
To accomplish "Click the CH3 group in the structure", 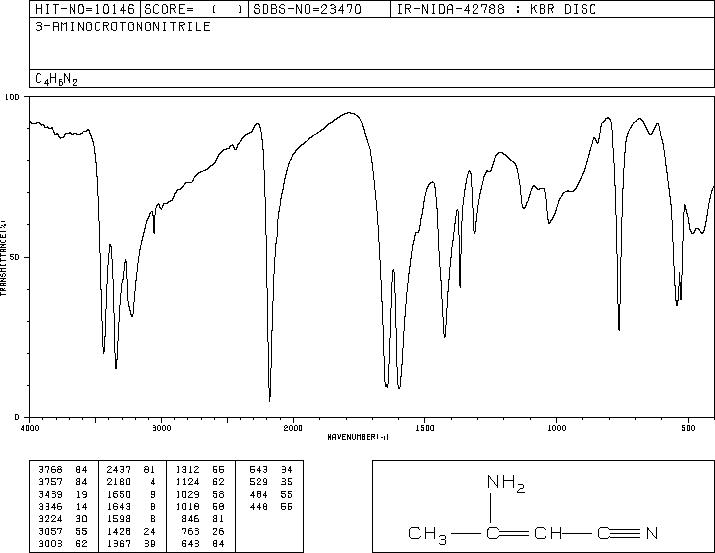I will pos(427,534).
